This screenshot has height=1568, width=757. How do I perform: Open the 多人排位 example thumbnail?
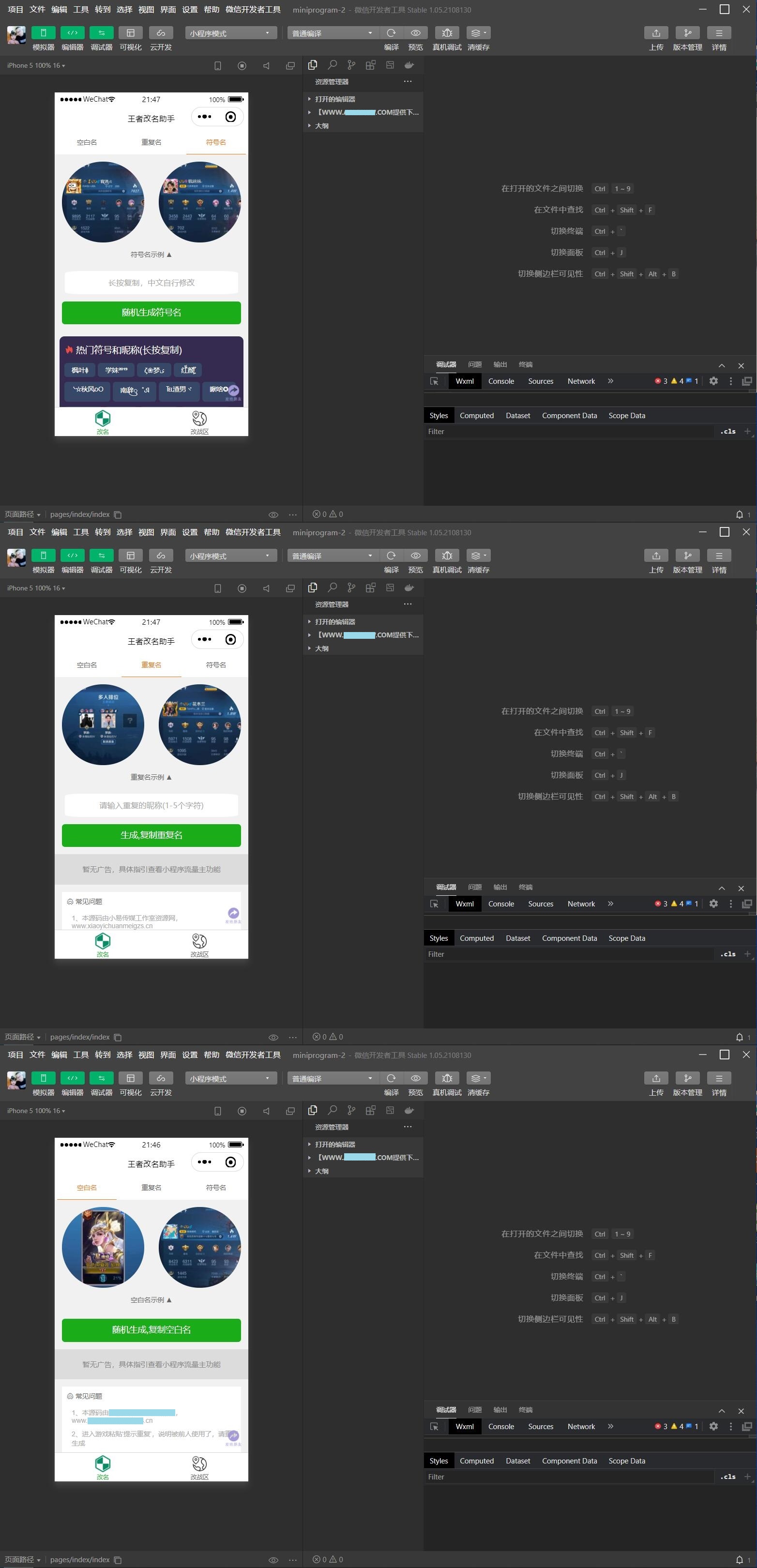click(103, 724)
